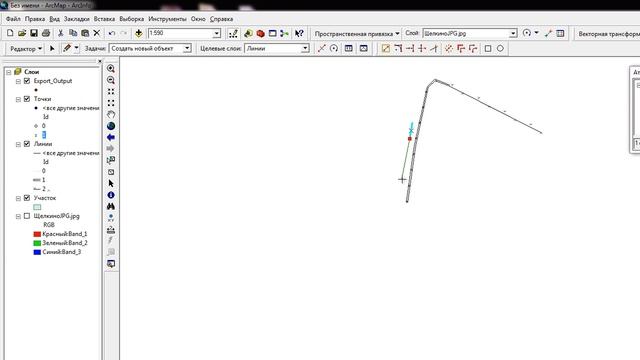
Task: Select the Pan hand tool
Action: pos(111,115)
